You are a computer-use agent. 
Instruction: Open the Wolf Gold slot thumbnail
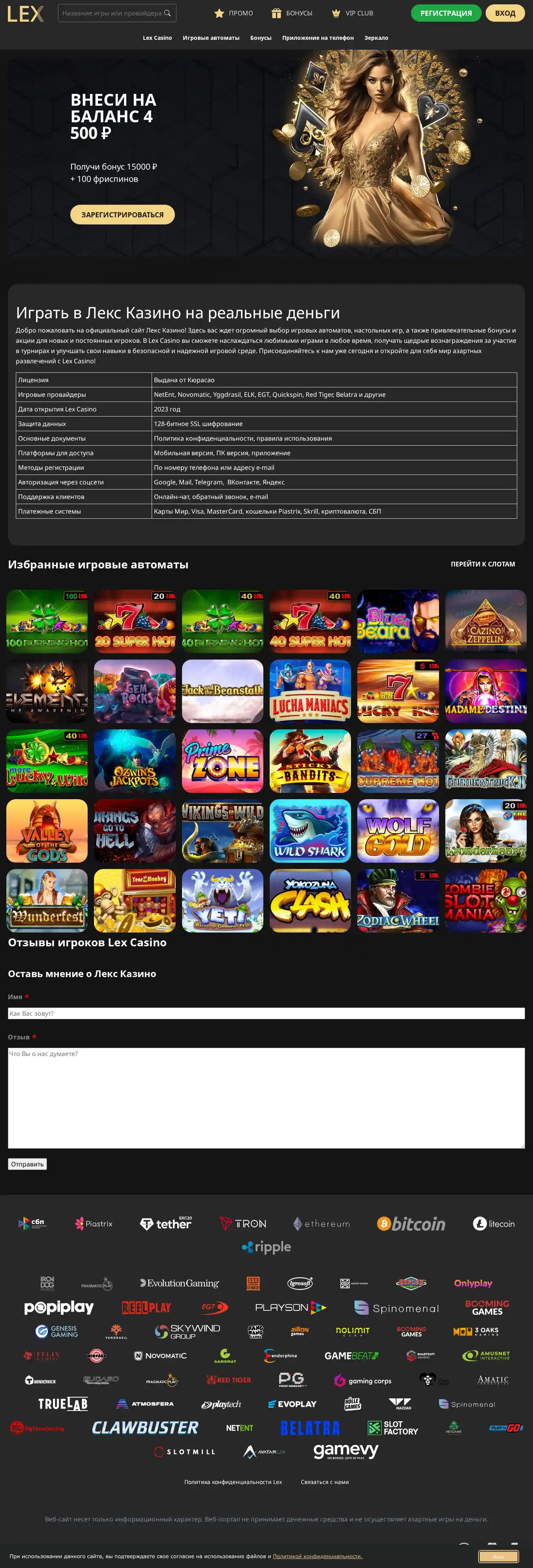398,831
